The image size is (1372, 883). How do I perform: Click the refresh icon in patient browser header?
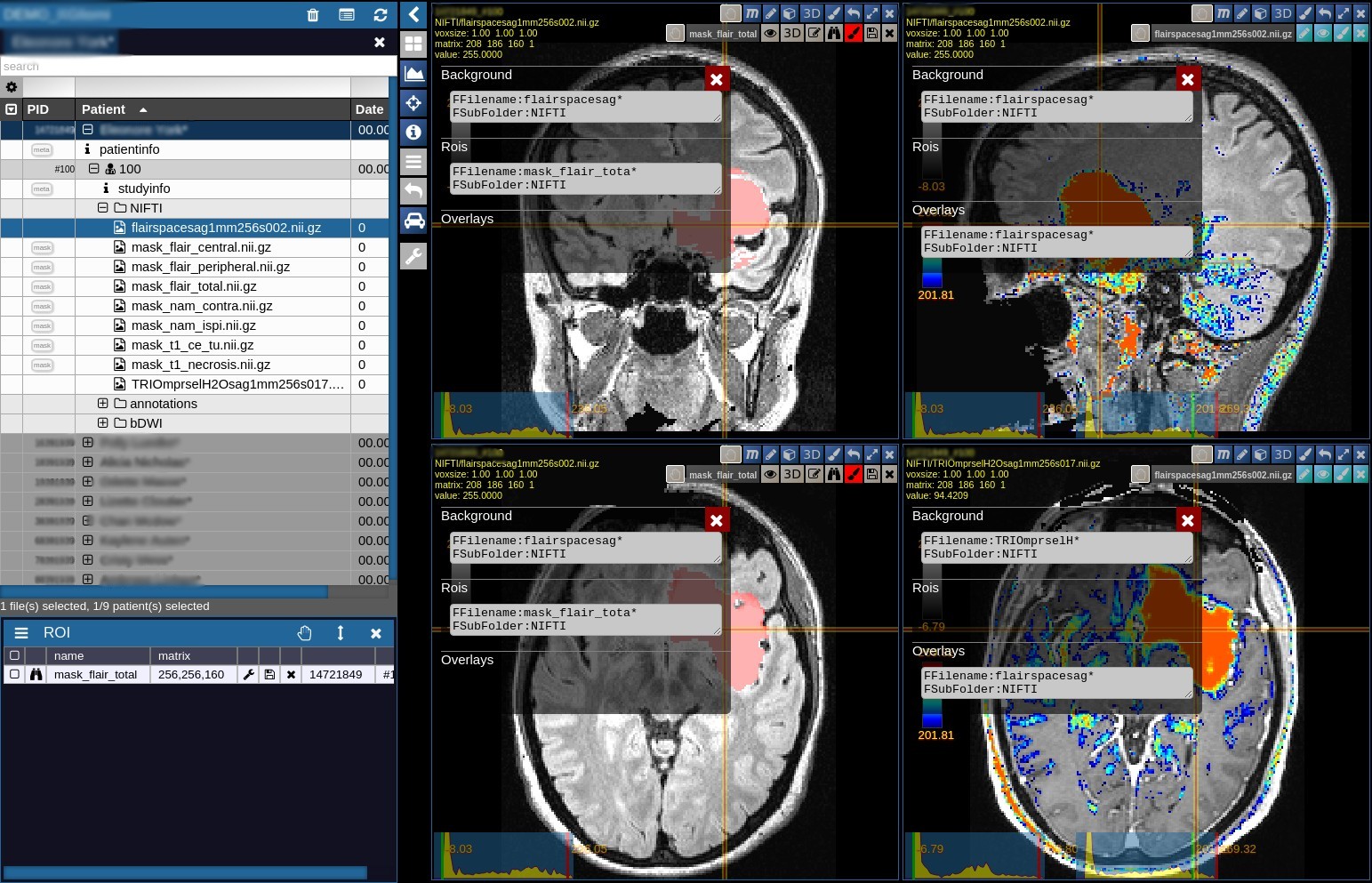tap(381, 15)
